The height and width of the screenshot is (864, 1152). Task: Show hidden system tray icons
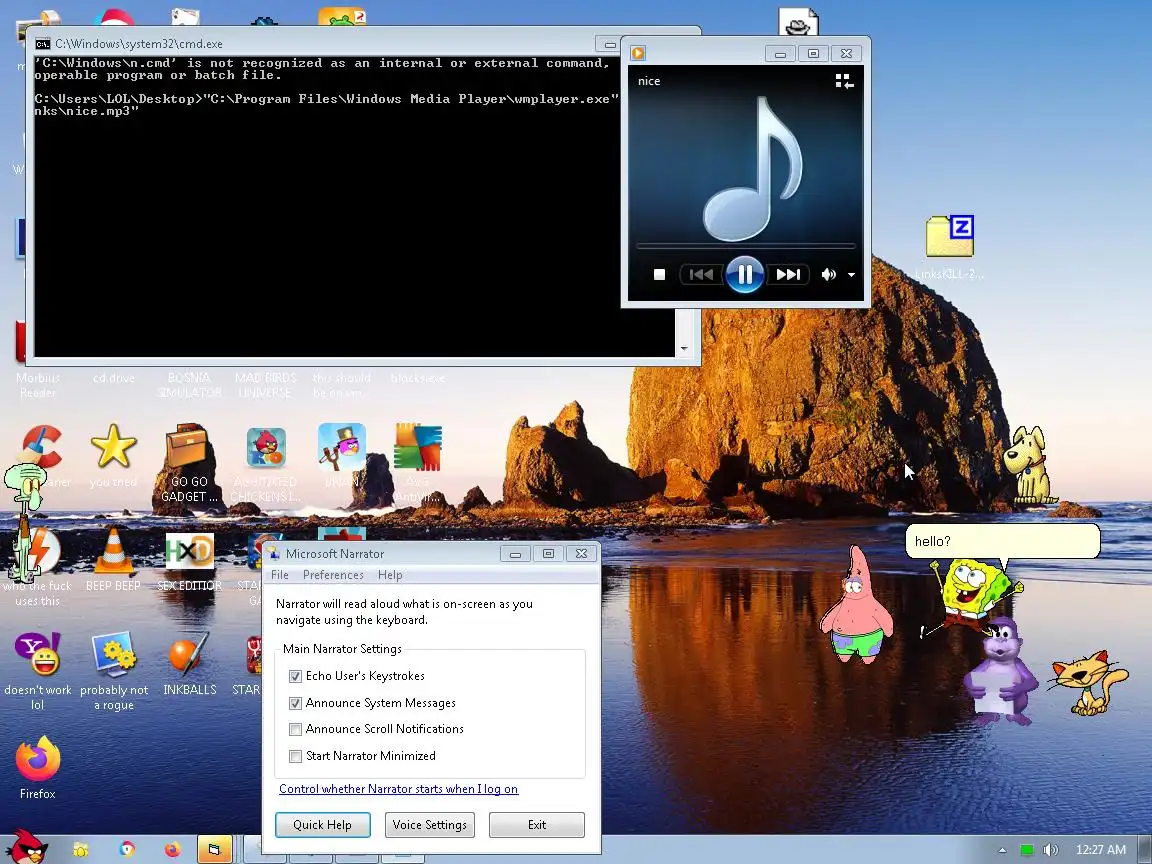(x=1002, y=850)
